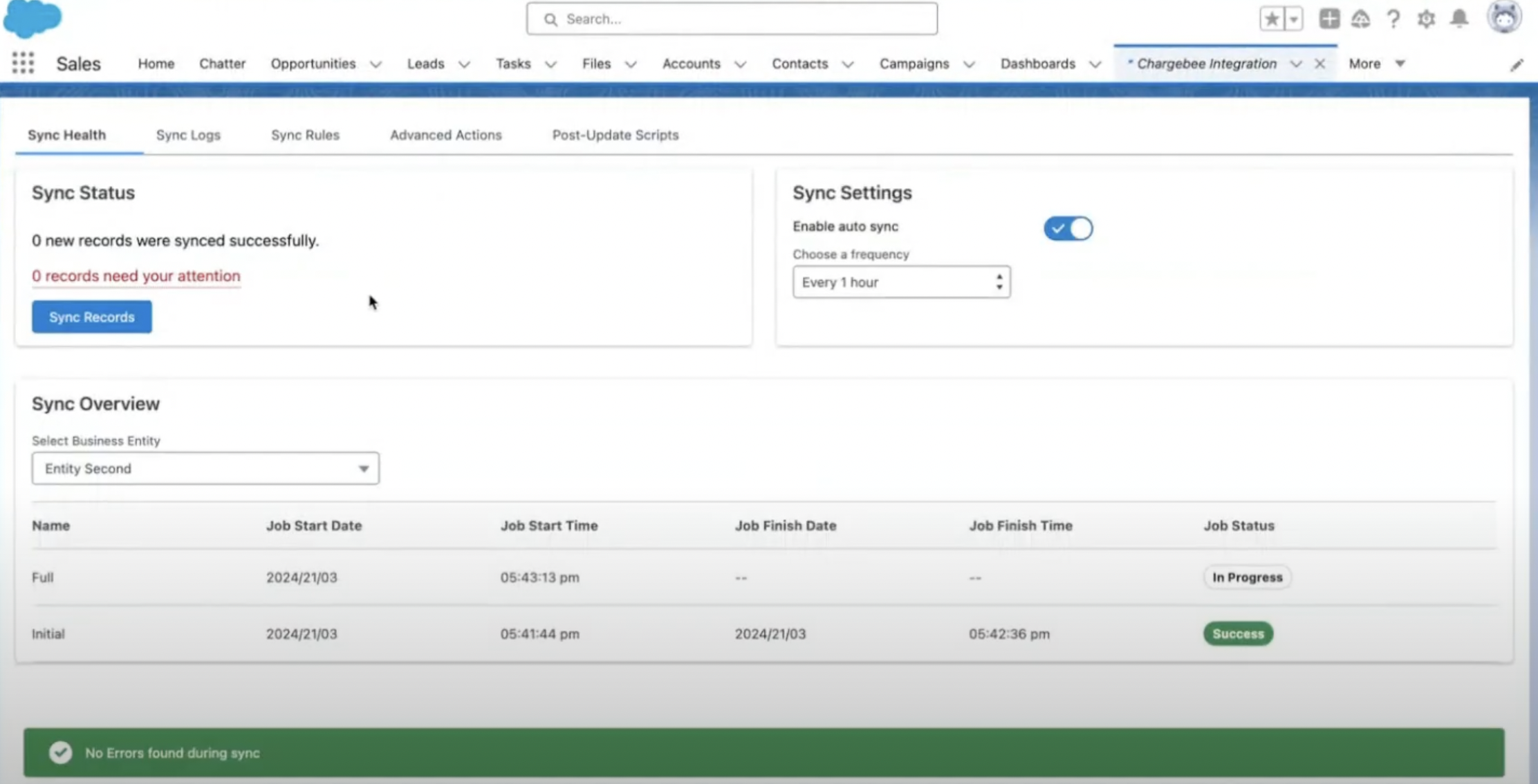1538x784 pixels.
Task: Click the pencil icon to edit navigation
Action: pos(1516,65)
